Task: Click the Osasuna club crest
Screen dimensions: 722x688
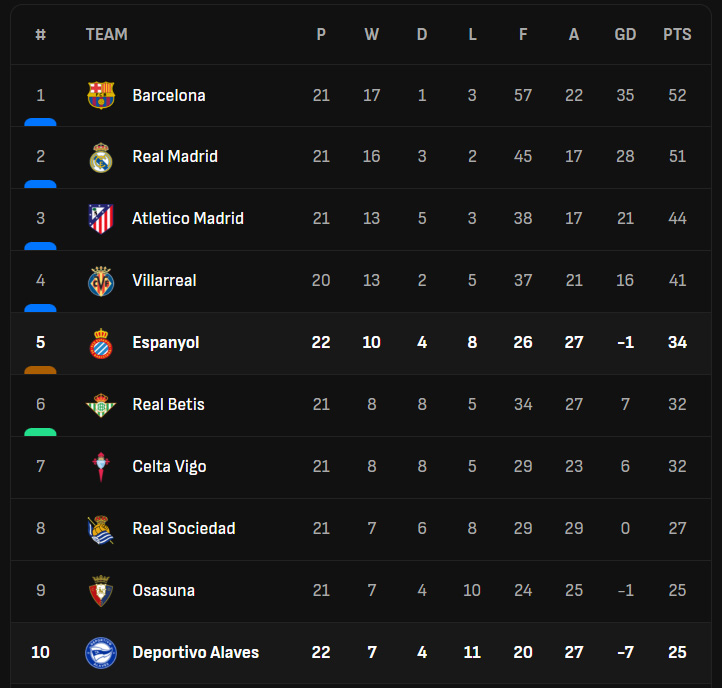Action: pyautogui.click(x=101, y=591)
